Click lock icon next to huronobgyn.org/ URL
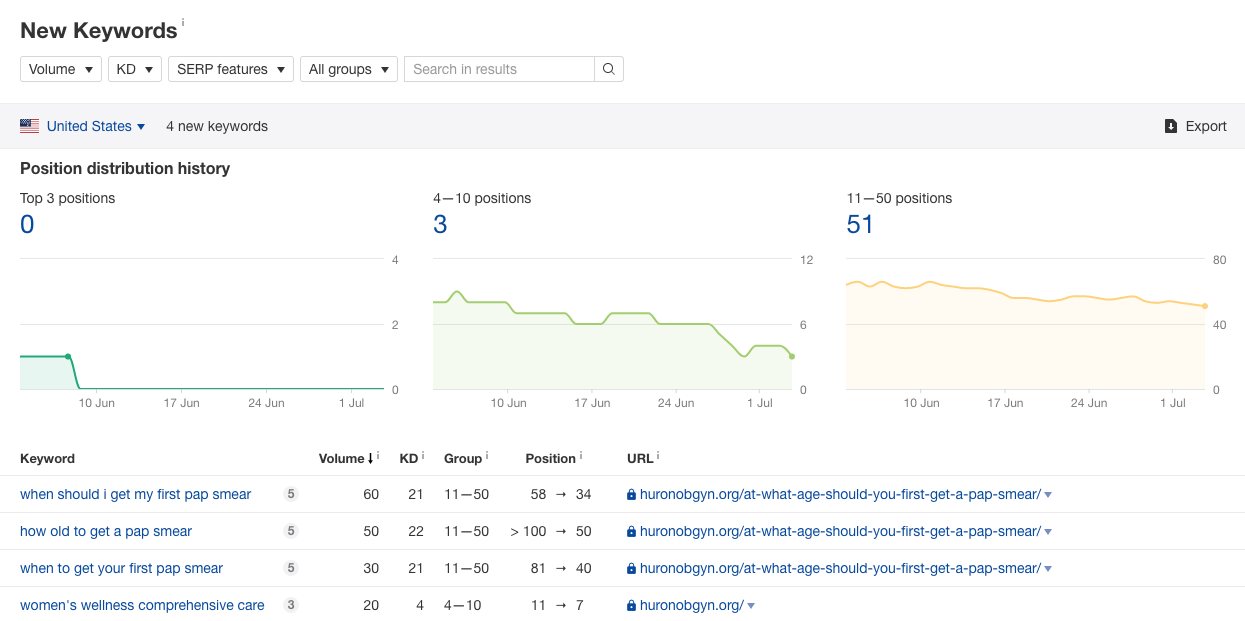Image resolution: width=1245 pixels, height=621 pixels. [631, 605]
